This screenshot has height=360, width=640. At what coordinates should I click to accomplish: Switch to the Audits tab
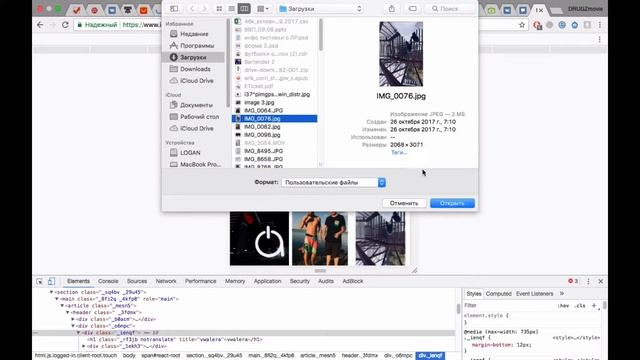coord(326,281)
